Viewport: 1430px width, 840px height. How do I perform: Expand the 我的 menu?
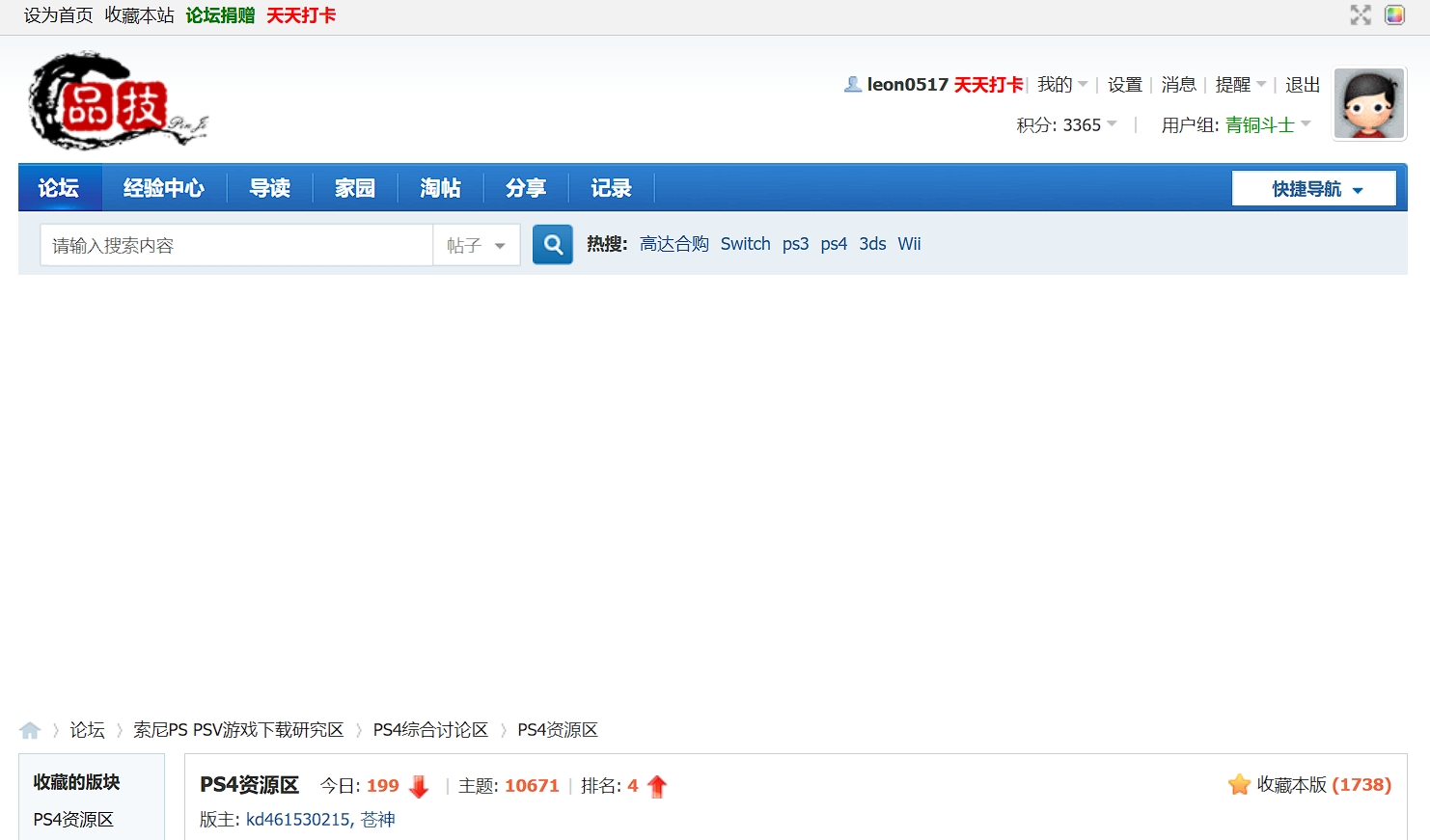pyautogui.click(x=1061, y=85)
